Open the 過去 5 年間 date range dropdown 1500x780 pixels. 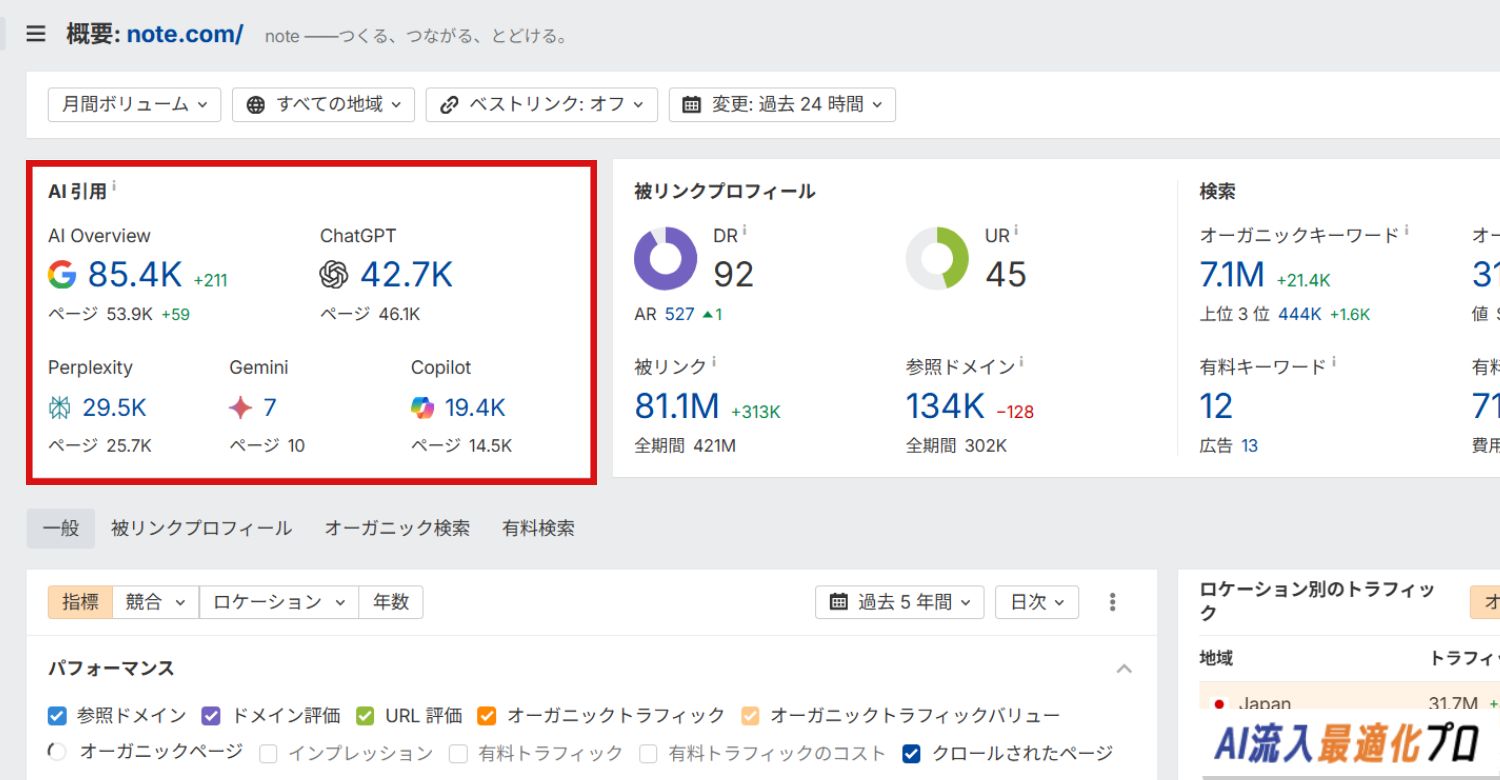[900, 602]
